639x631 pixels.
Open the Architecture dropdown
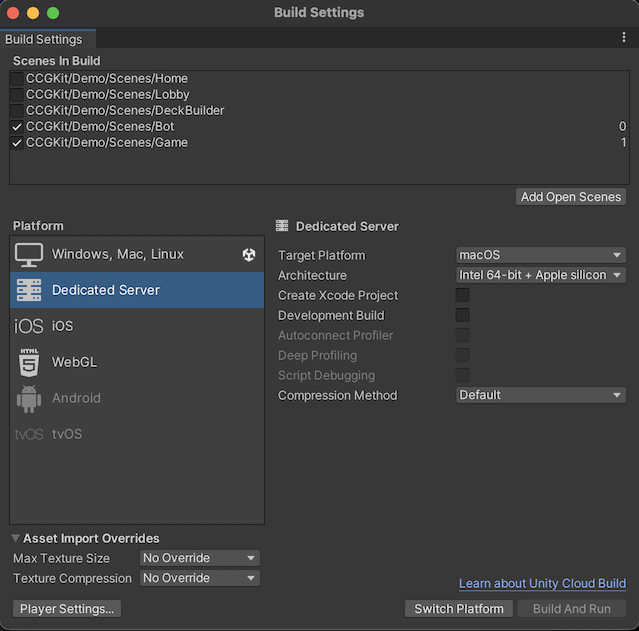(x=541, y=275)
